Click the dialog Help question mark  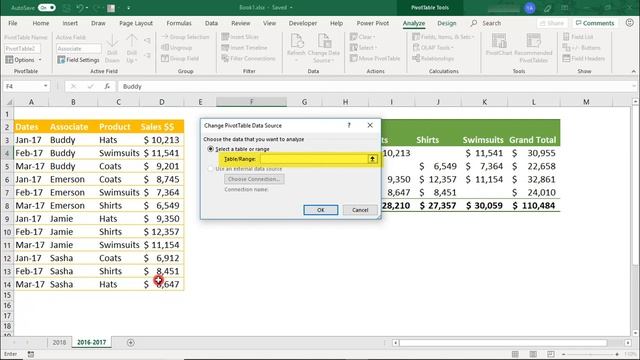(x=349, y=125)
